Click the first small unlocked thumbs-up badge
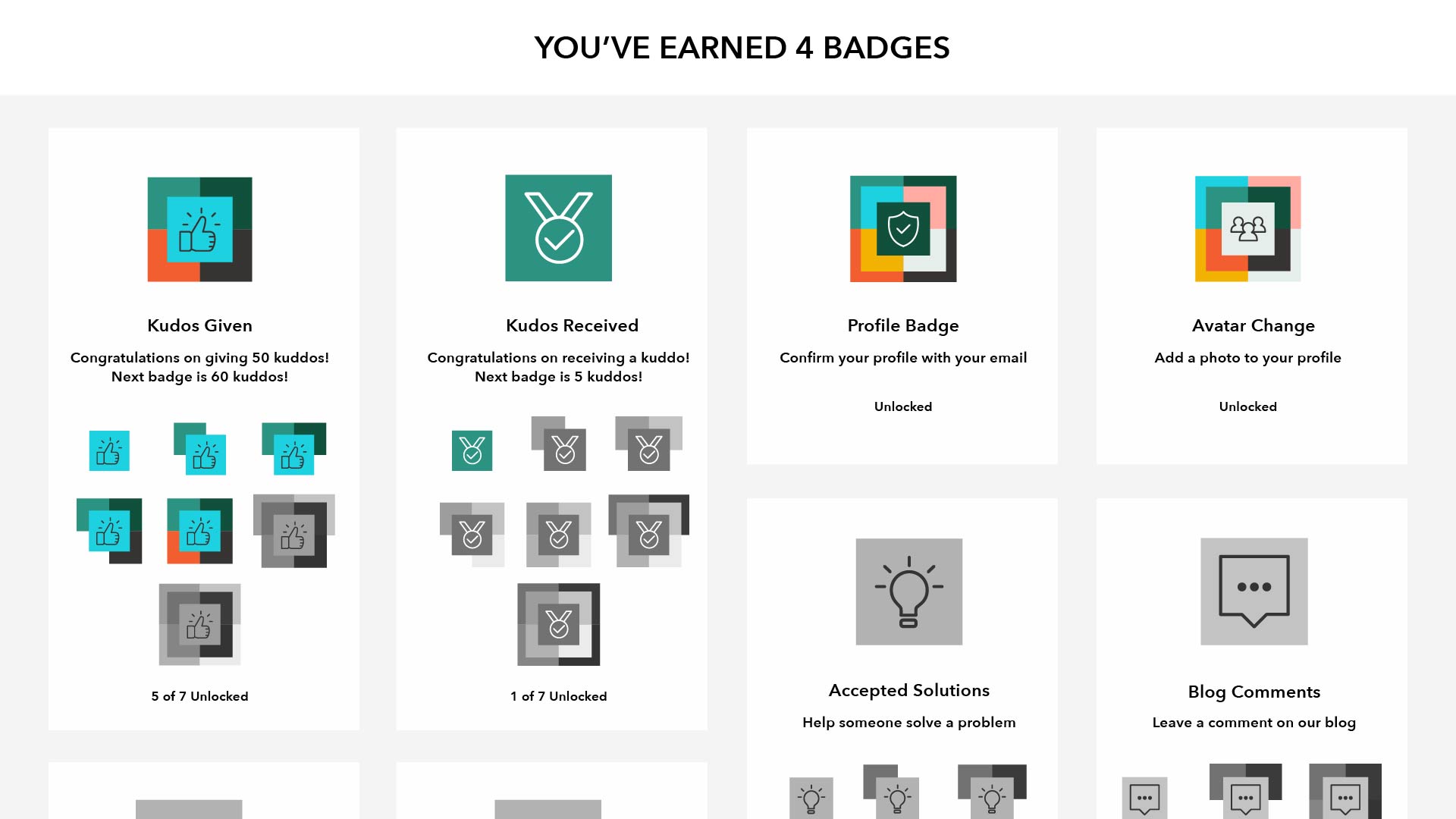 [x=109, y=451]
